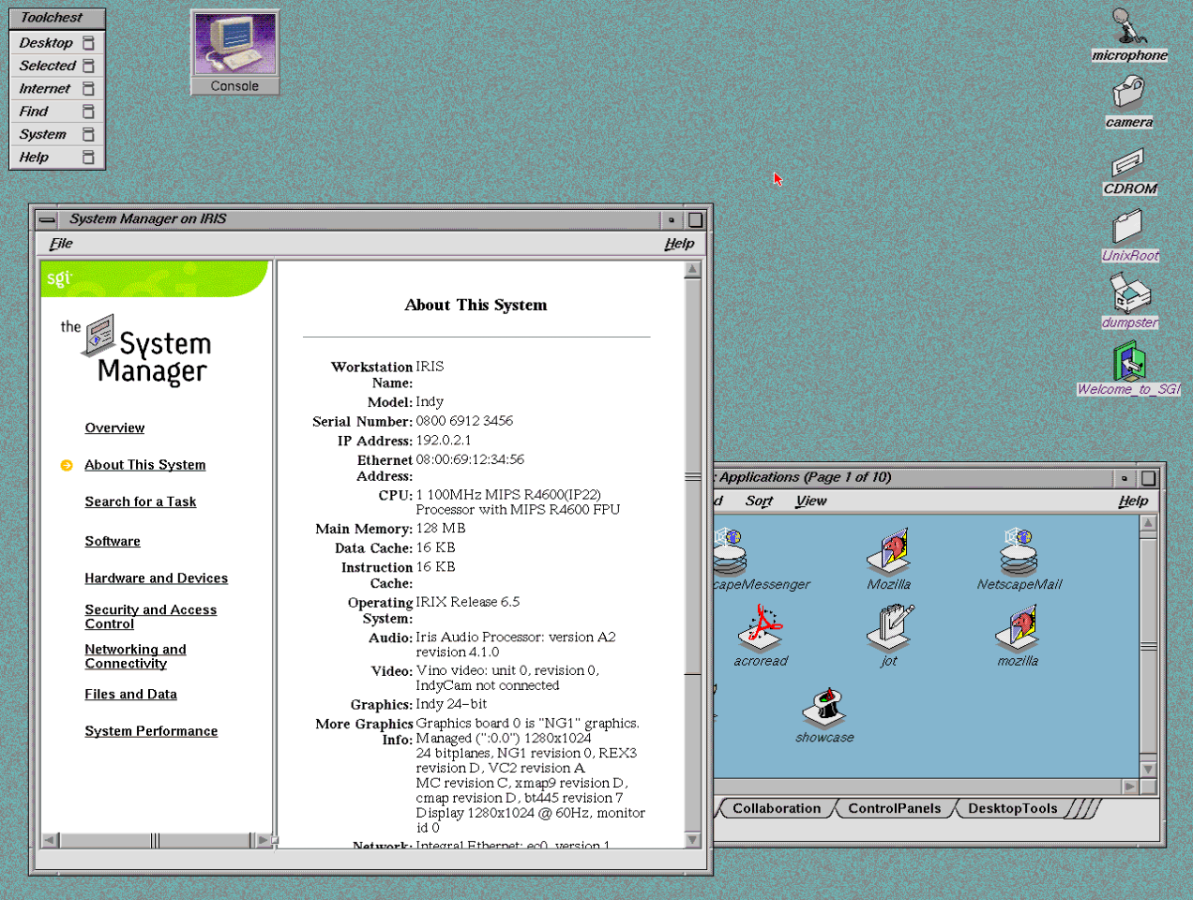Open the Overview link
This screenshot has width=1193, height=900.
point(115,428)
